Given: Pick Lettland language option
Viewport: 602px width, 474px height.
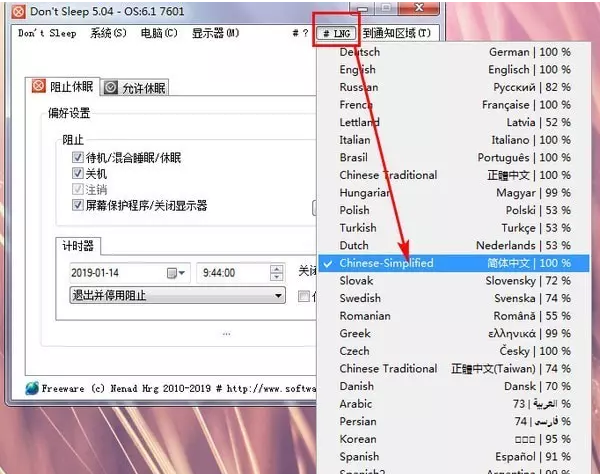Looking at the screenshot, I should click(x=454, y=122).
